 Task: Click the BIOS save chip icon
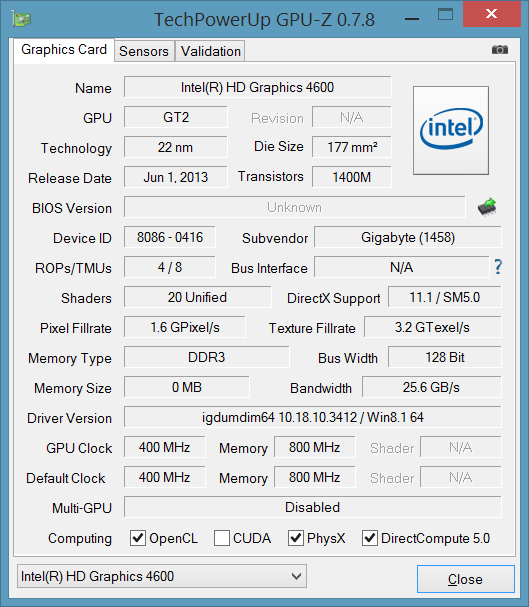point(487,207)
